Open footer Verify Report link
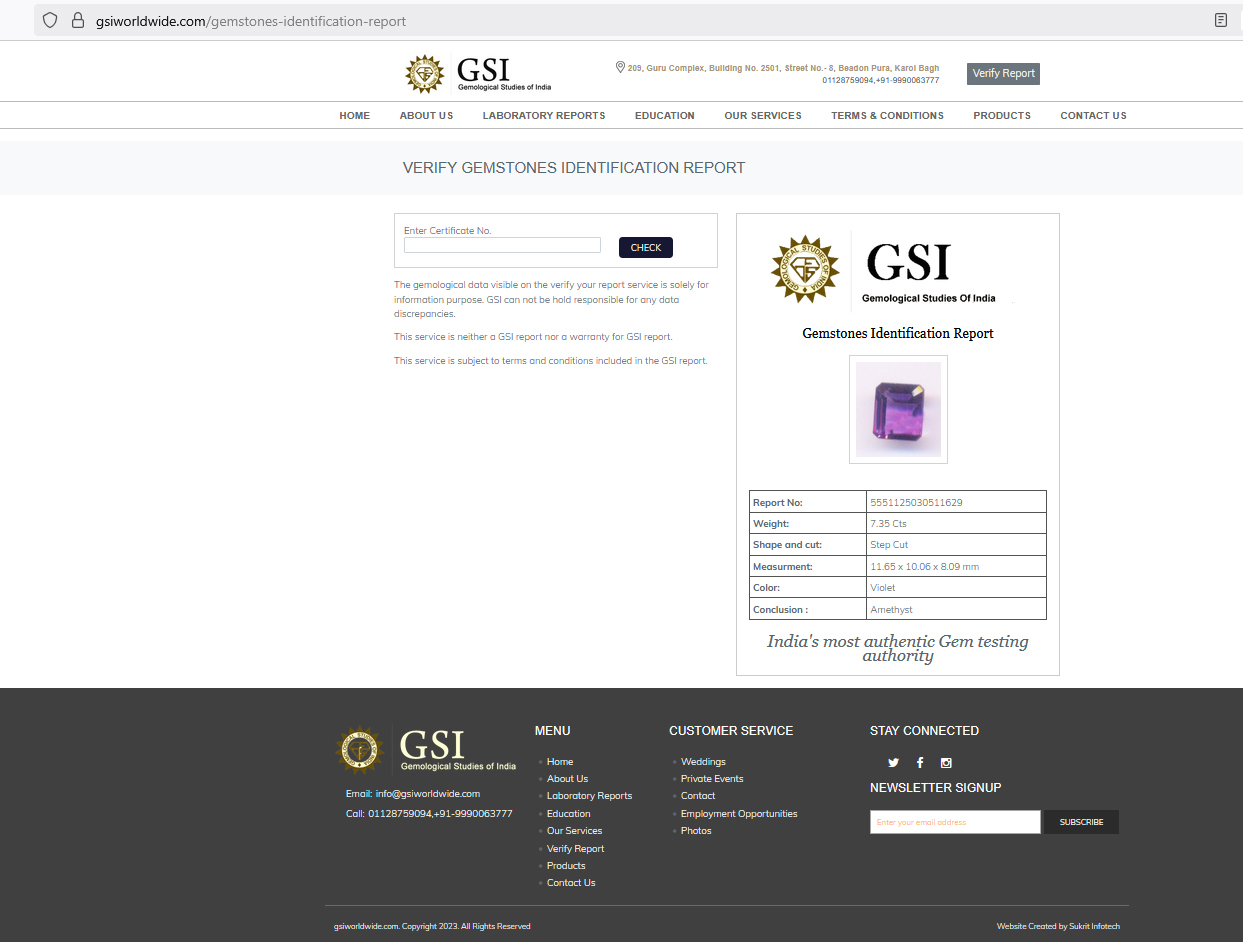The width and height of the screenshot is (1243, 942). pos(575,849)
